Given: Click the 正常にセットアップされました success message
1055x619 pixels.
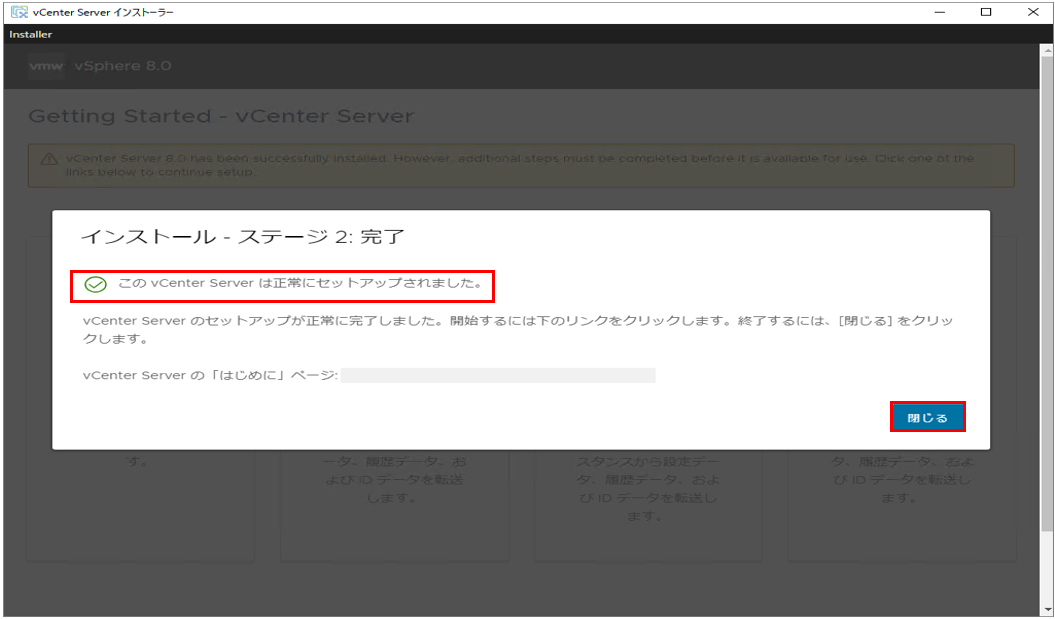Looking at the screenshot, I should click(x=300, y=285).
